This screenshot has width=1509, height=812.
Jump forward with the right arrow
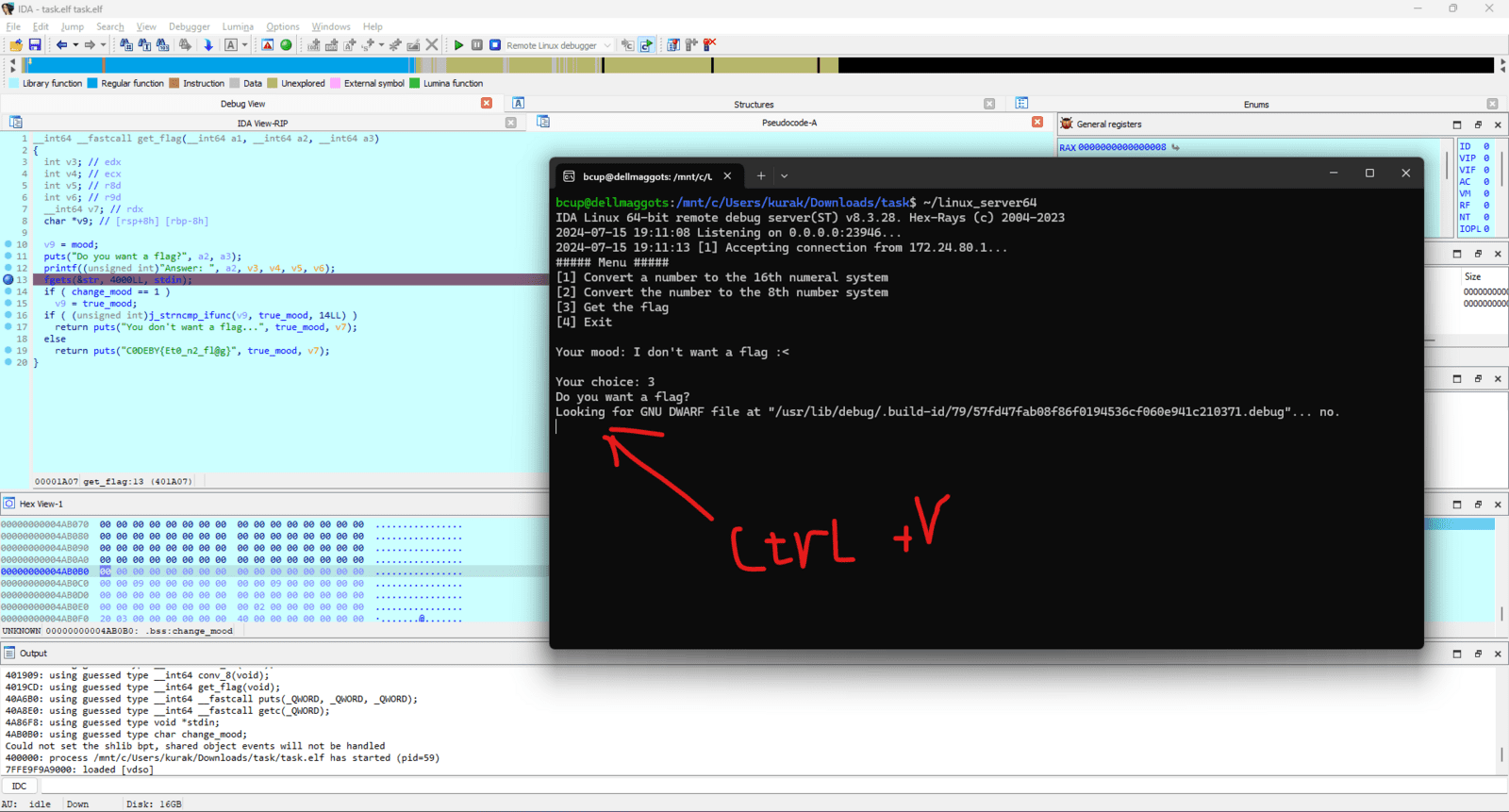click(90, 44)
